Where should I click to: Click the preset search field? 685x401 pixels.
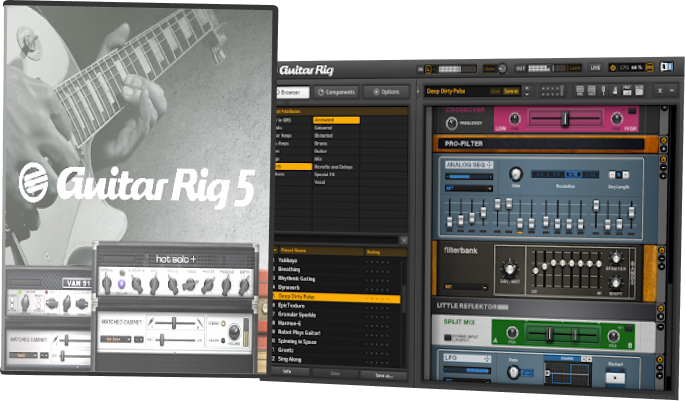336,240
